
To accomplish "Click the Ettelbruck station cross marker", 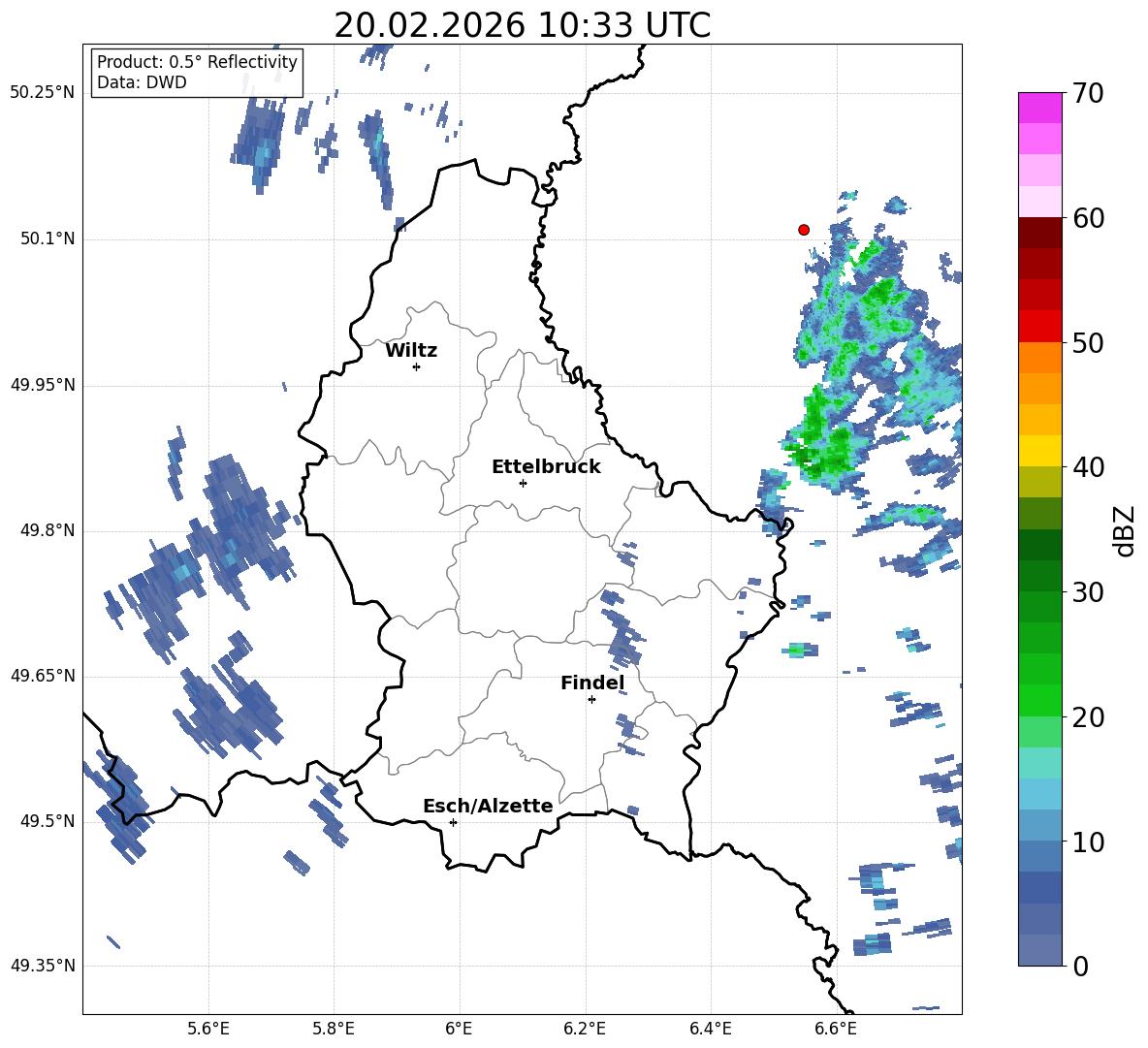I will tap(523, 483).
